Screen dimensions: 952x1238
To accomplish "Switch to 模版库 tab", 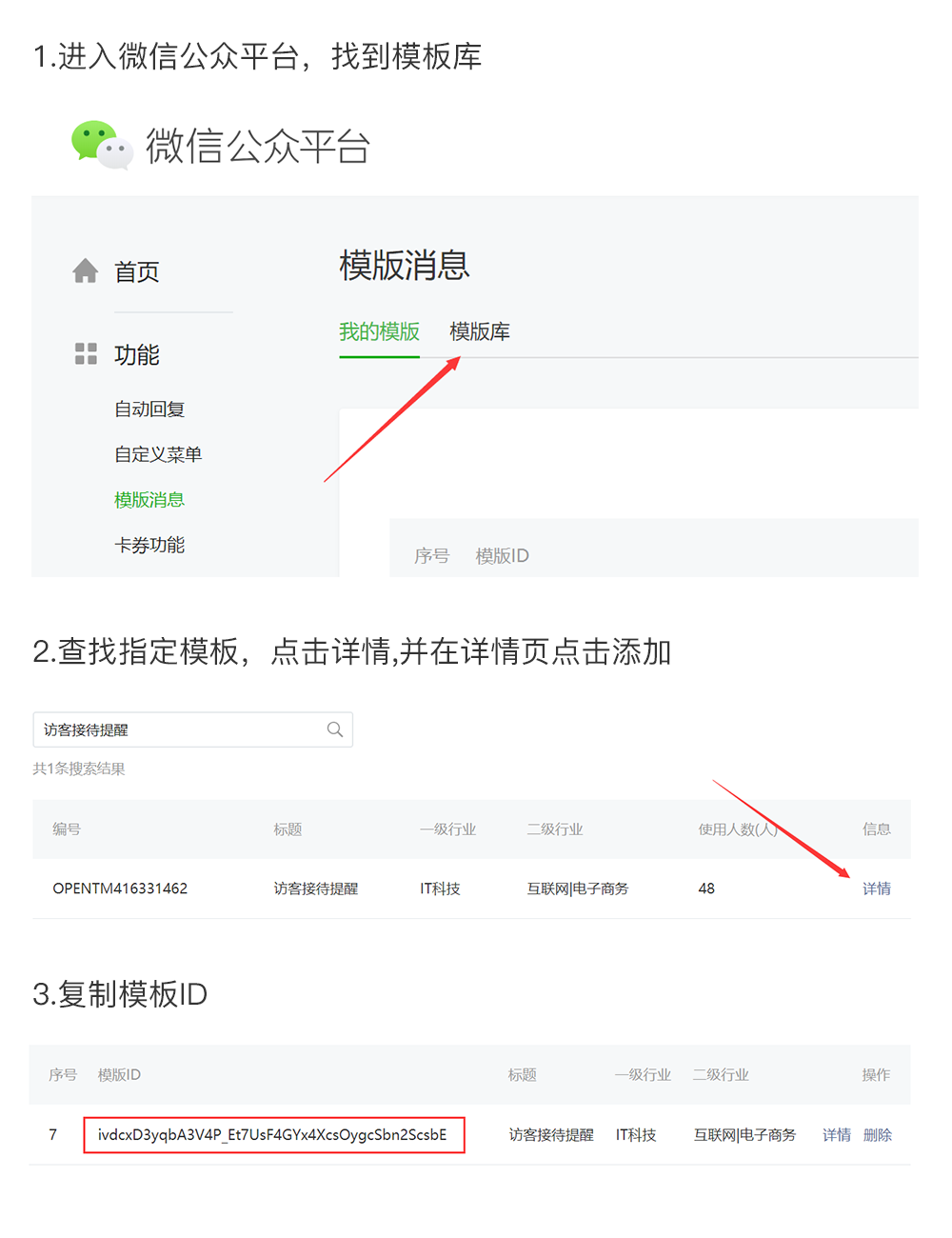I will [x=480, y=331].
